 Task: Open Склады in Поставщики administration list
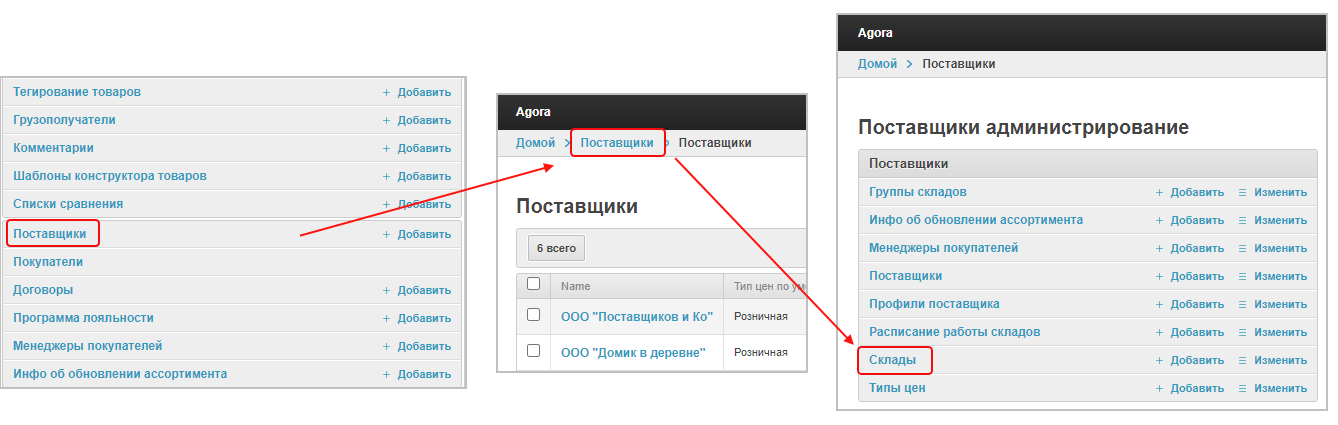893,360
